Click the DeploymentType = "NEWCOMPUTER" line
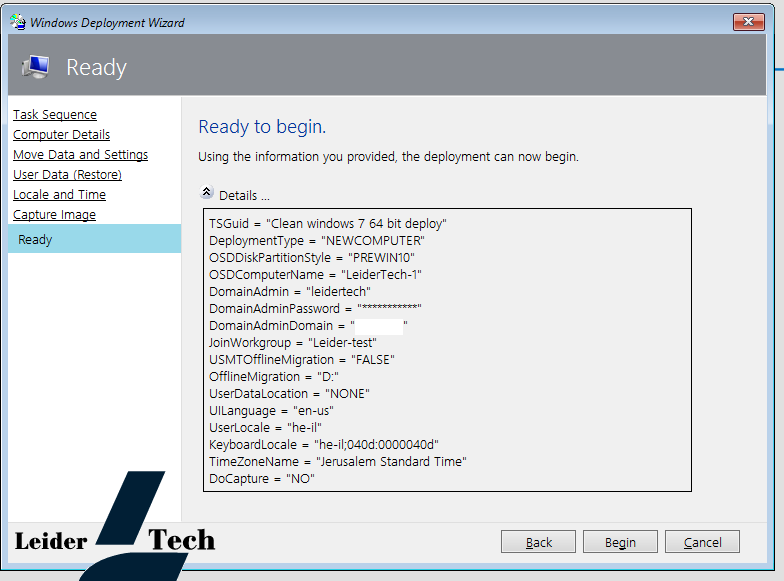 pyautogui.click(x=316, y=240)
